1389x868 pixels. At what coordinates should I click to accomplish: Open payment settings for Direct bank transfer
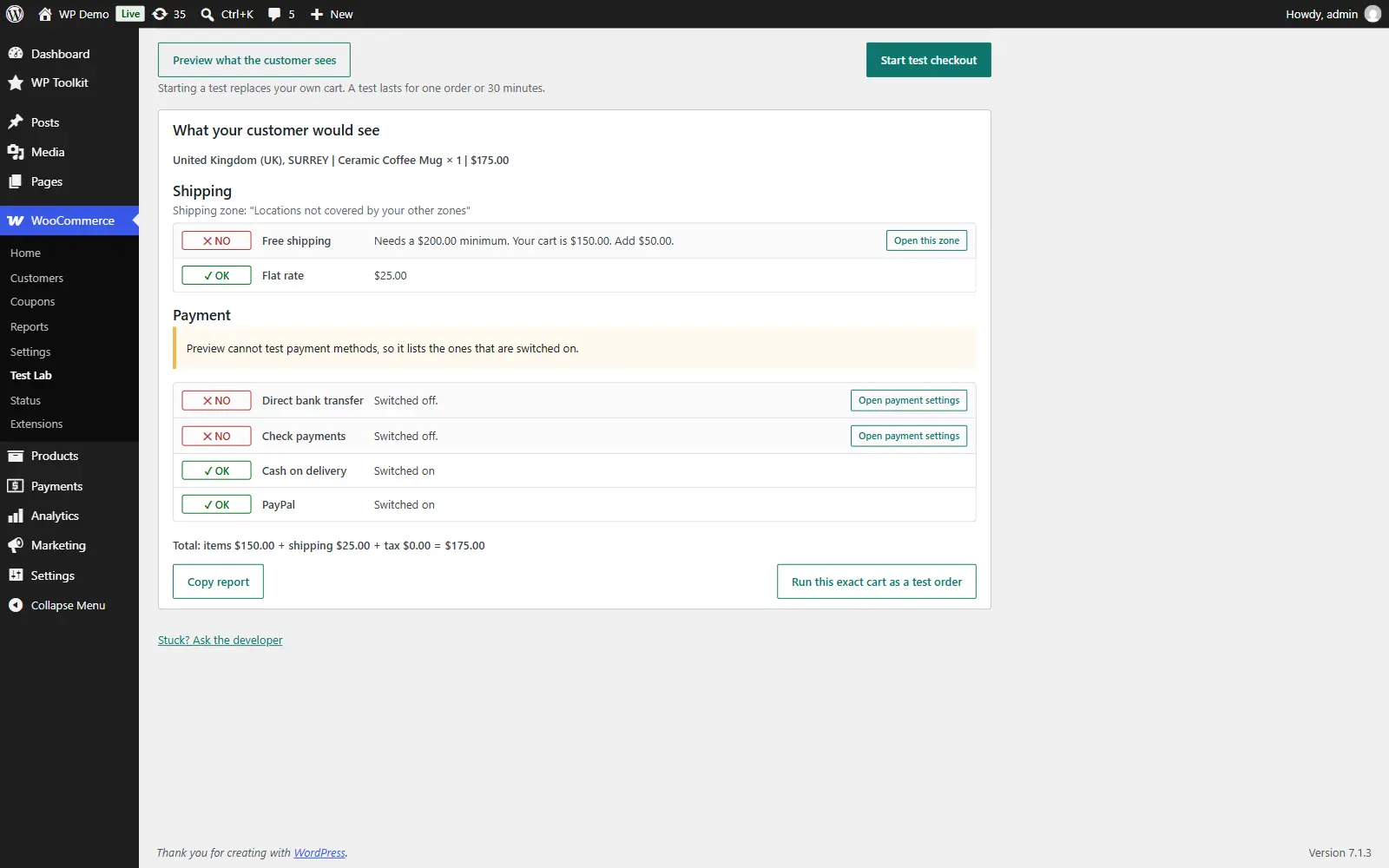pos(909,400)
